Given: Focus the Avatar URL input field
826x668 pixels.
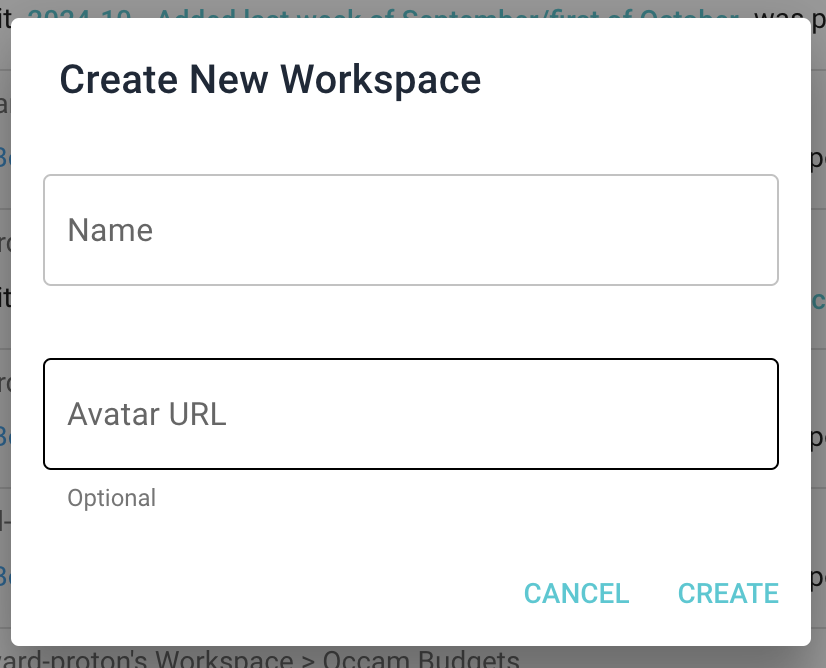Looking at the screenshot, I should [410, 413].
